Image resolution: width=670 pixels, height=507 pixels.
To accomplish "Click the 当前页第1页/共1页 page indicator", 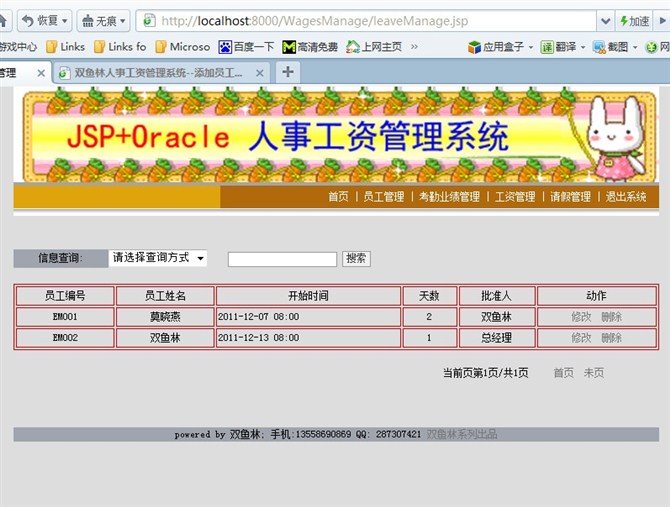I will pos(485,373).
